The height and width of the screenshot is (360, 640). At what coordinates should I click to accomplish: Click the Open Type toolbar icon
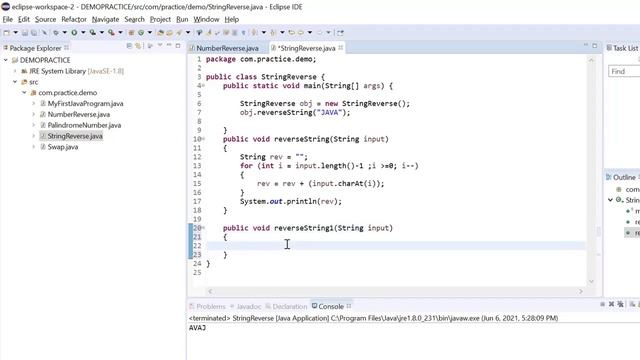coord(160,33)
